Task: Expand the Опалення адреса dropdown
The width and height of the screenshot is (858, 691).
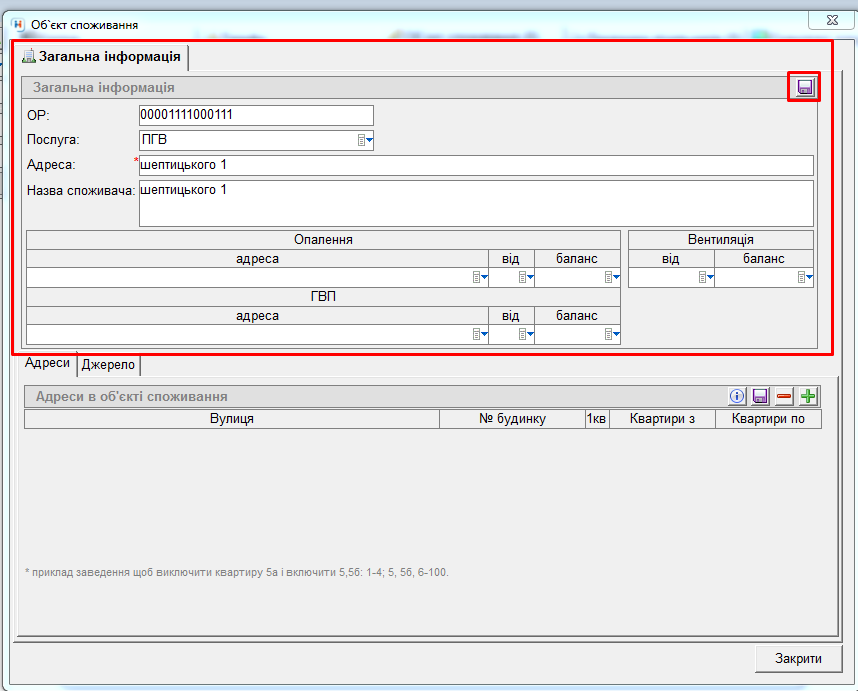Action: coord(480,278)
